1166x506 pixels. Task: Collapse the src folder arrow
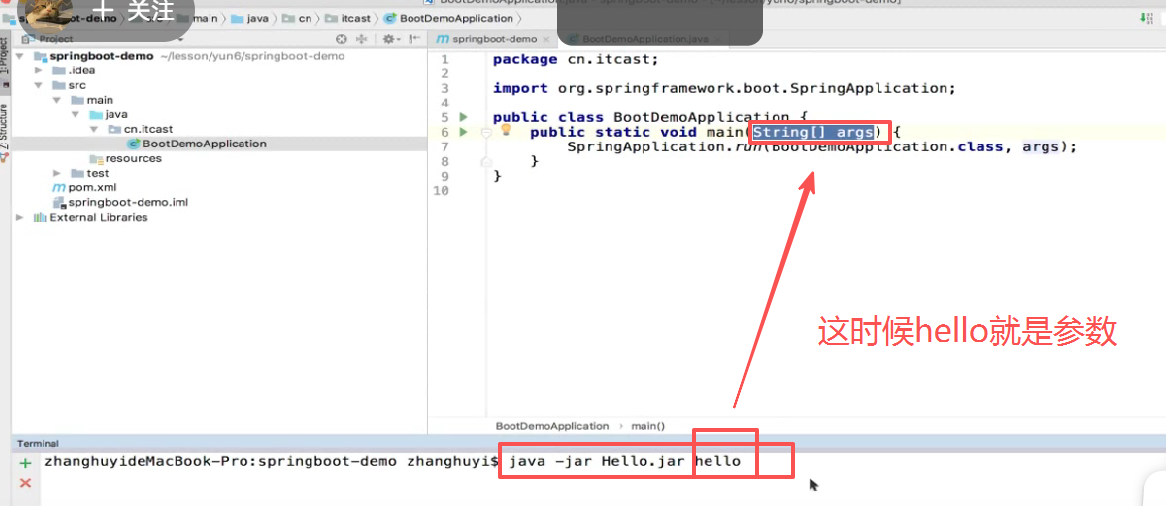click(x=39, y=86)
